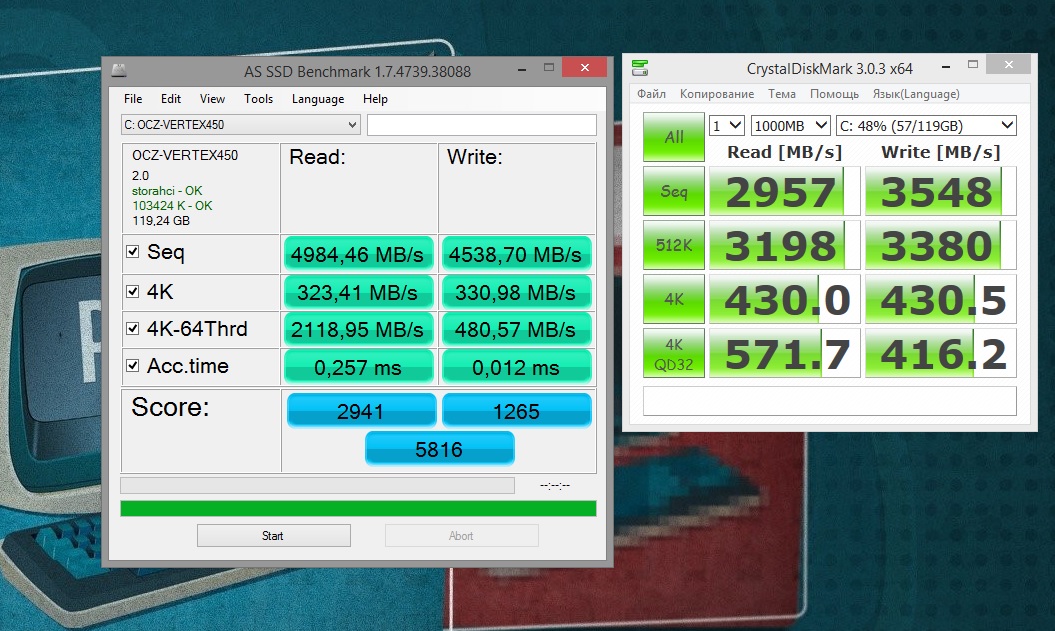
Task: Open the Help menu in AS SSD
Action: point(375,99)
